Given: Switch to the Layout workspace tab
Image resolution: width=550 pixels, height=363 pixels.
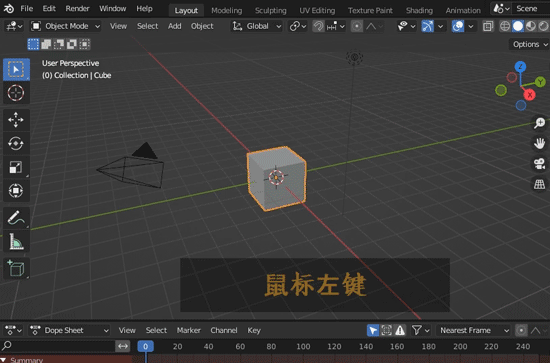Looking at the screenshot, I should click(x=186, y=11).
